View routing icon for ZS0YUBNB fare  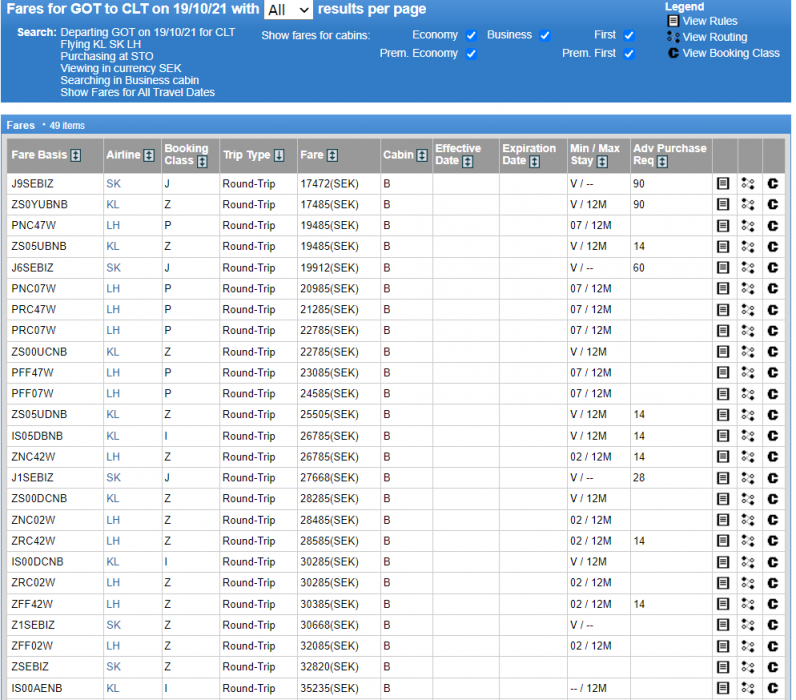748,205
